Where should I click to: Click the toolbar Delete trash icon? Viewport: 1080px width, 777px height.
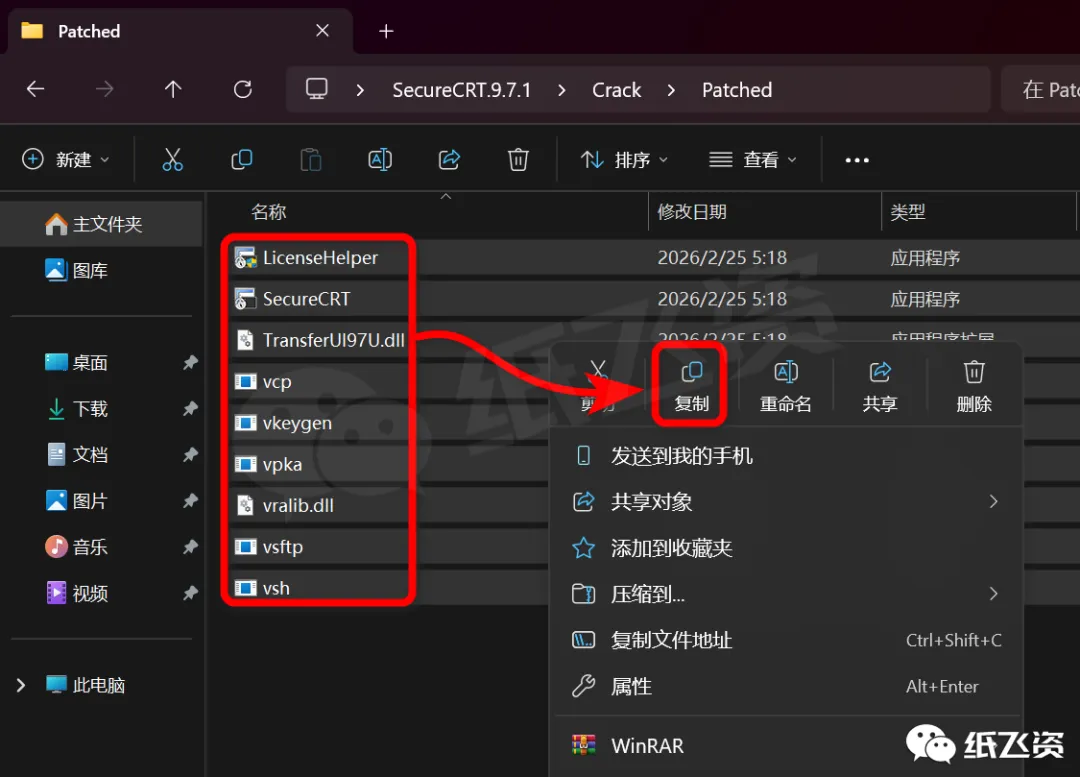[x=518, y=160]
